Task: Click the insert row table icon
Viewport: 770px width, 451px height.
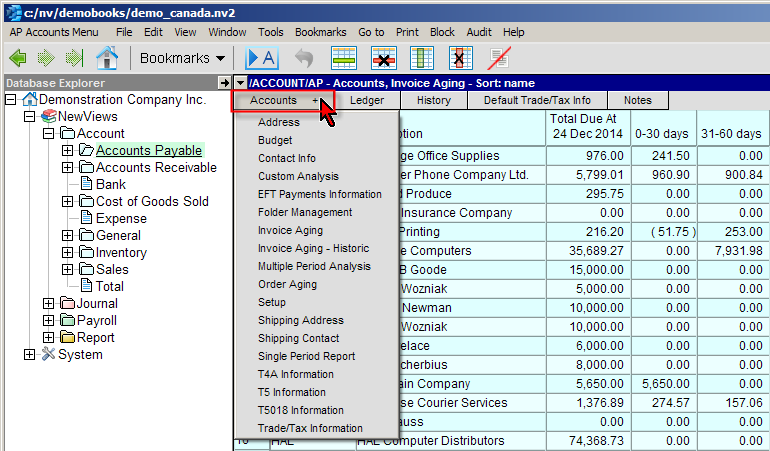Action: [x=344, y=58]
